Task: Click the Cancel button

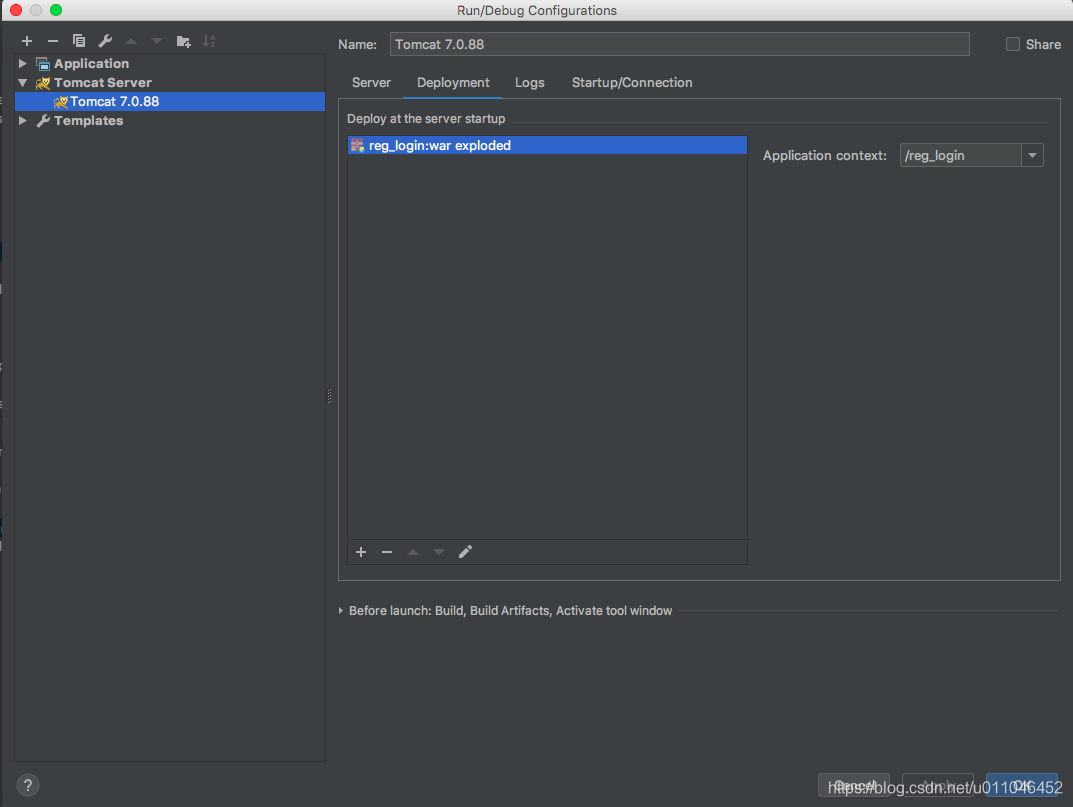Action: point(853,785)
